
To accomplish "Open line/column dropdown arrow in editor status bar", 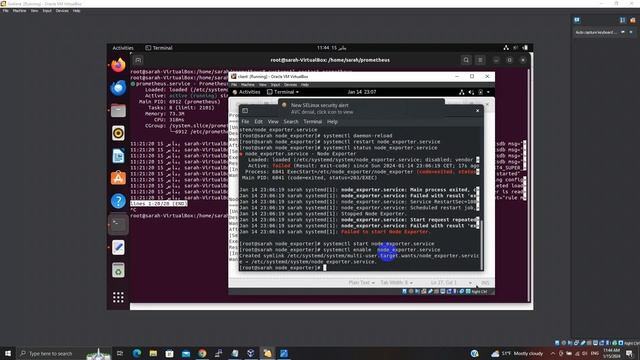I will (x=470, y=282).
